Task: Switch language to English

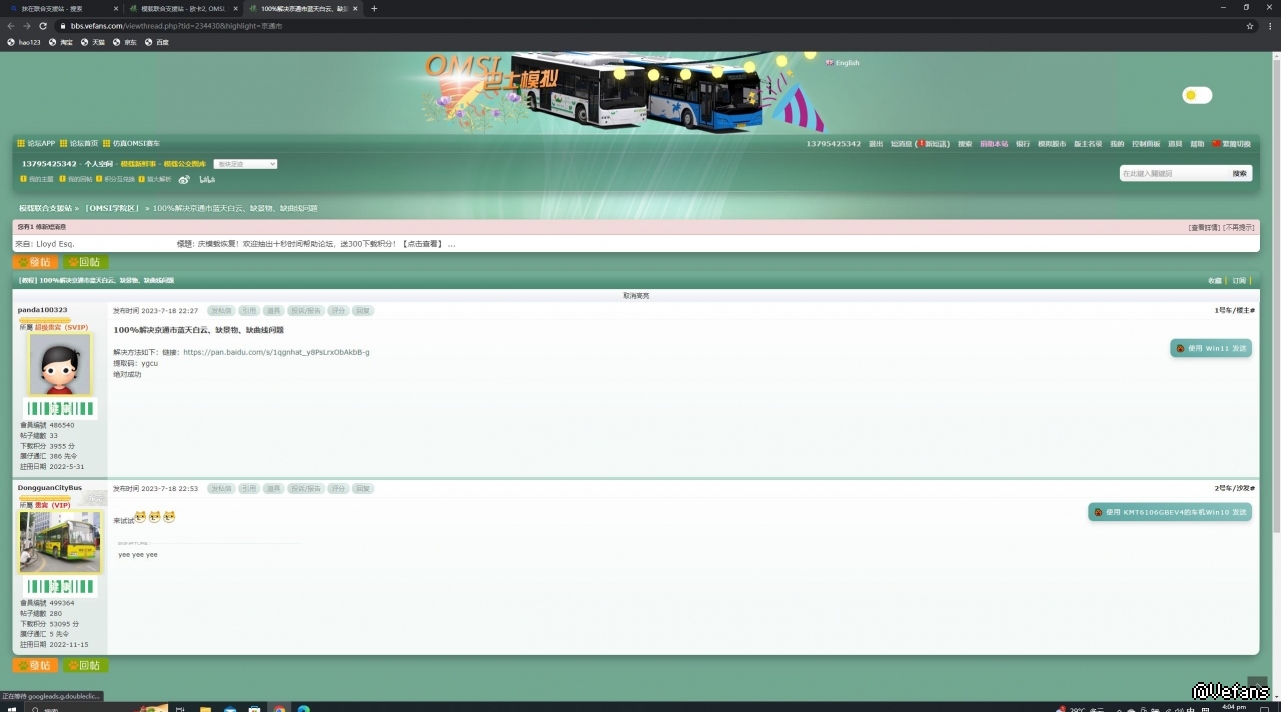Action: pos(846,63)
